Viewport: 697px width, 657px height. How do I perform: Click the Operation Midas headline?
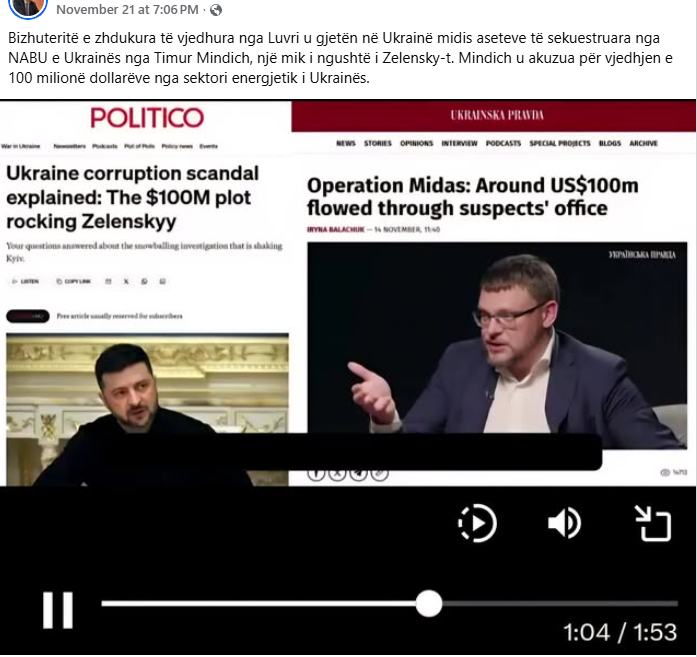(473, 196)
